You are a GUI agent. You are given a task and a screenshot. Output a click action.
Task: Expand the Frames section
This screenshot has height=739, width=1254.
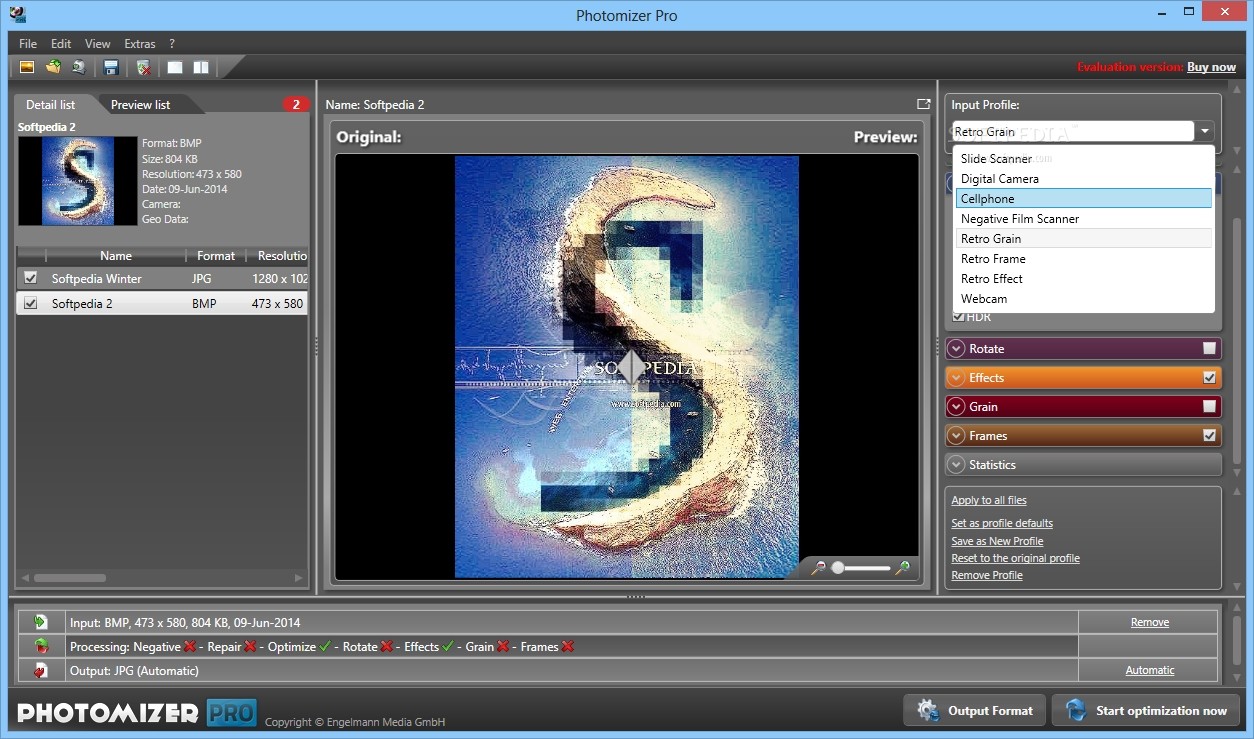(x=957, y=436)
